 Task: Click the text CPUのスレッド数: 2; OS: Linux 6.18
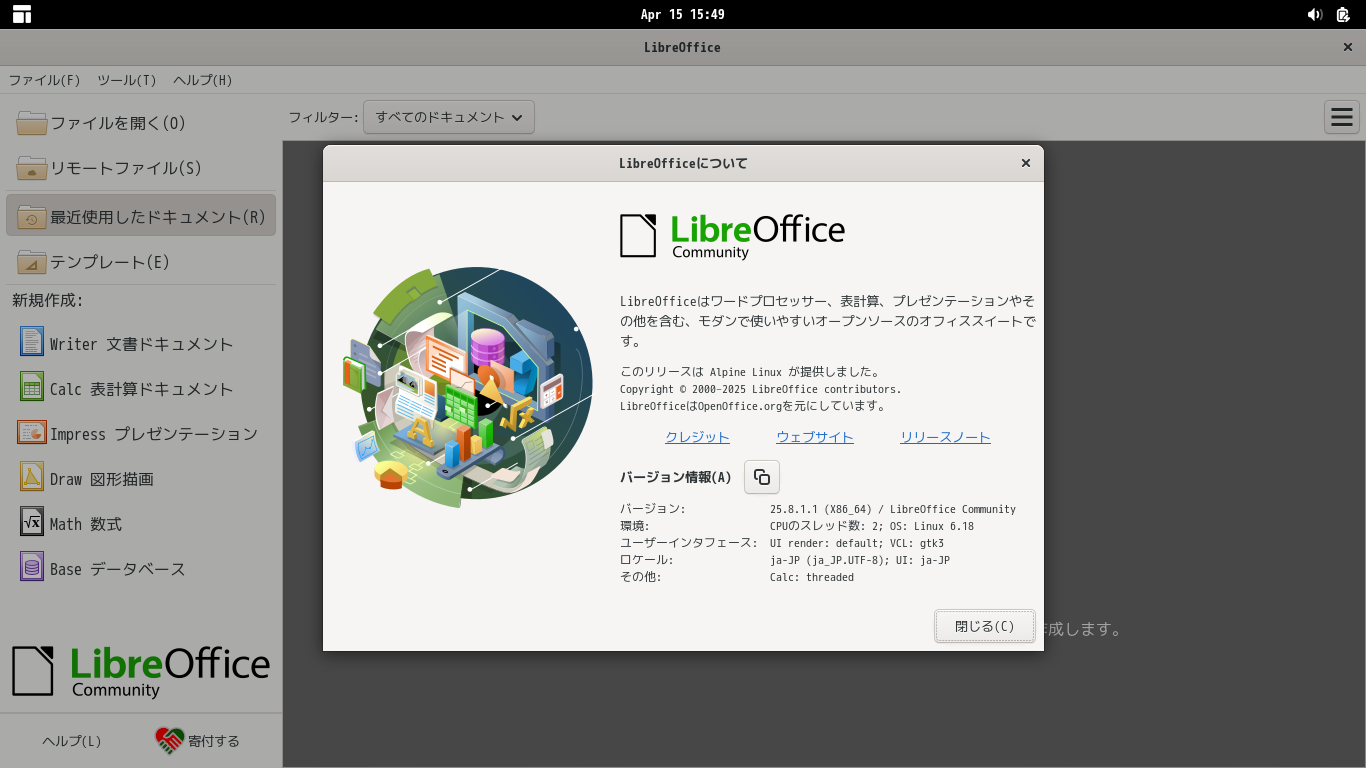pos(872,526)
